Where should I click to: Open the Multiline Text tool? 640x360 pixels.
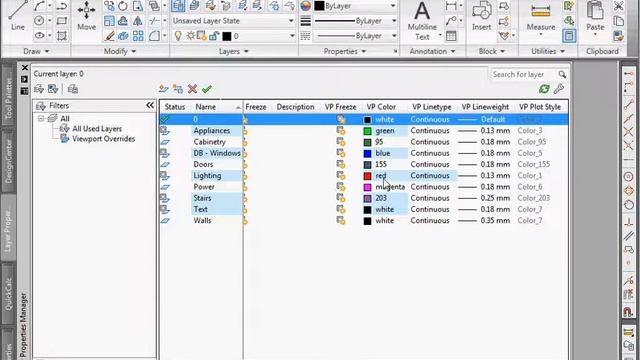pos(422,21)
